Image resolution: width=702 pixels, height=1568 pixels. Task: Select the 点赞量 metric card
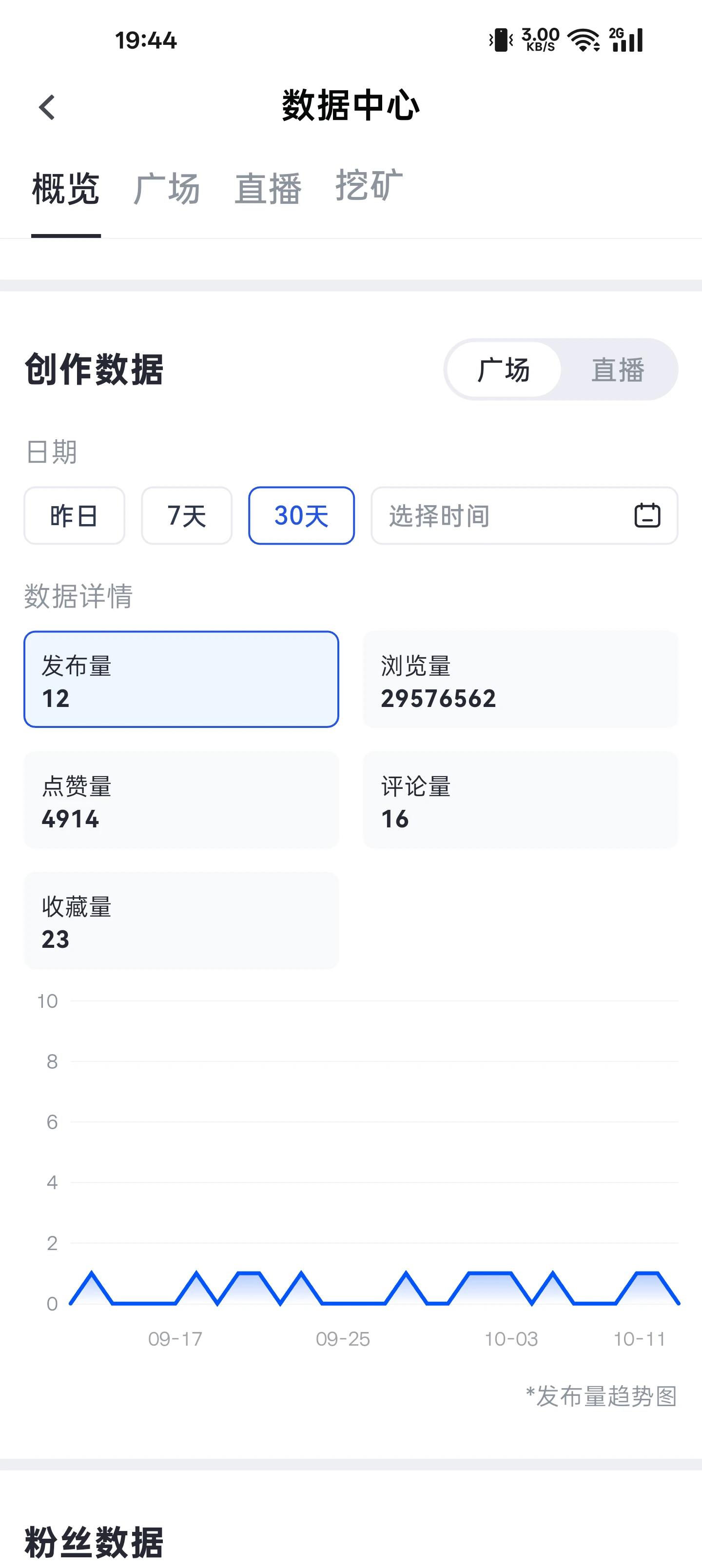(181, 800)
